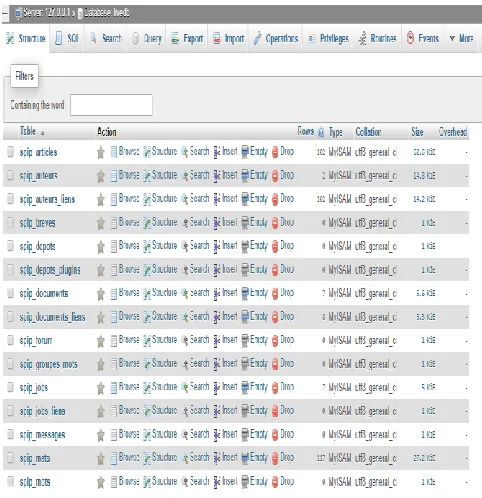Sort by the Table column header
This screenshot has height=498, width=482.
pos(28,132)
